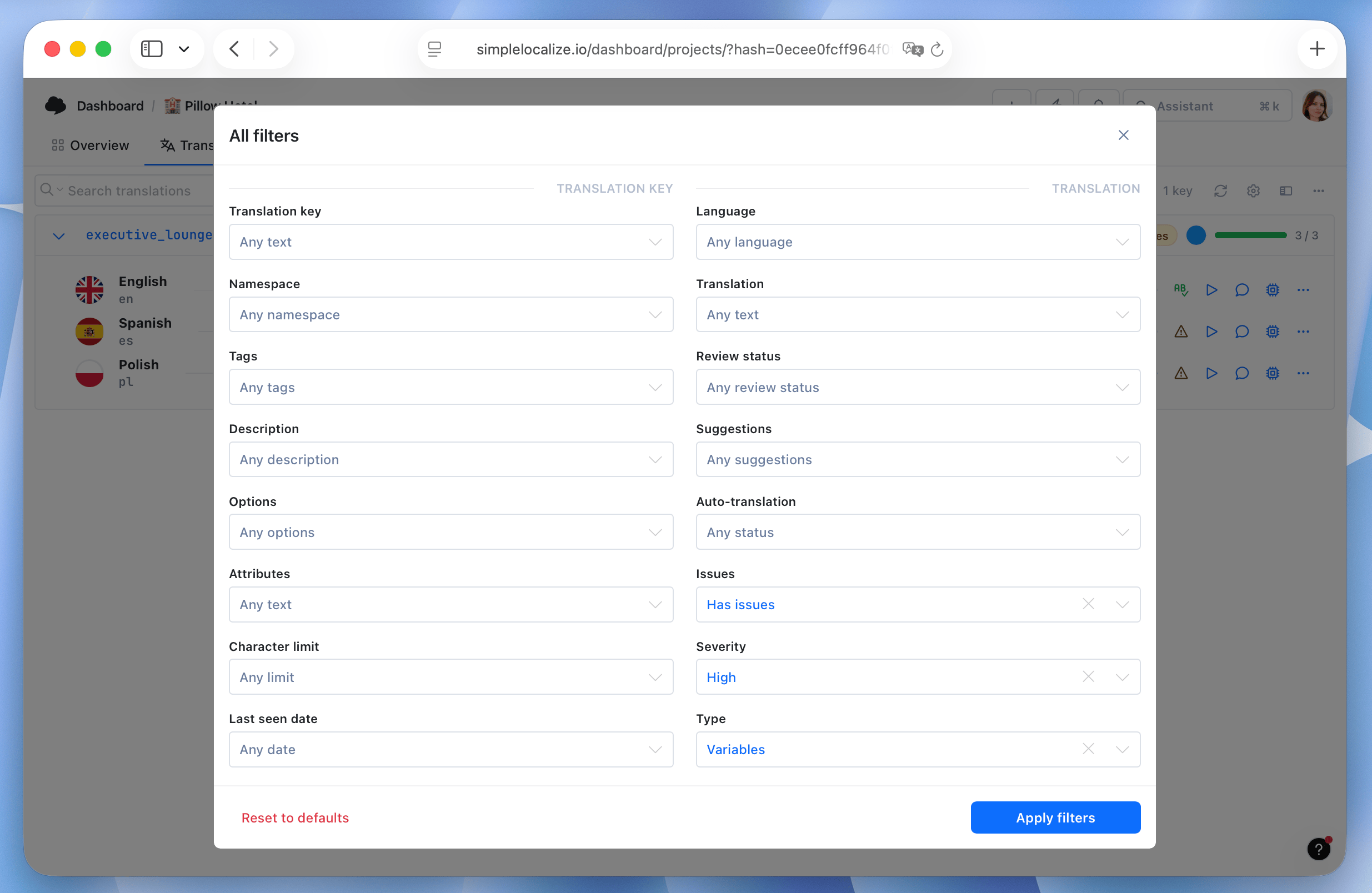Open the Suggestions dropdown
The image size is (1372, 893).
coord(918,459)
